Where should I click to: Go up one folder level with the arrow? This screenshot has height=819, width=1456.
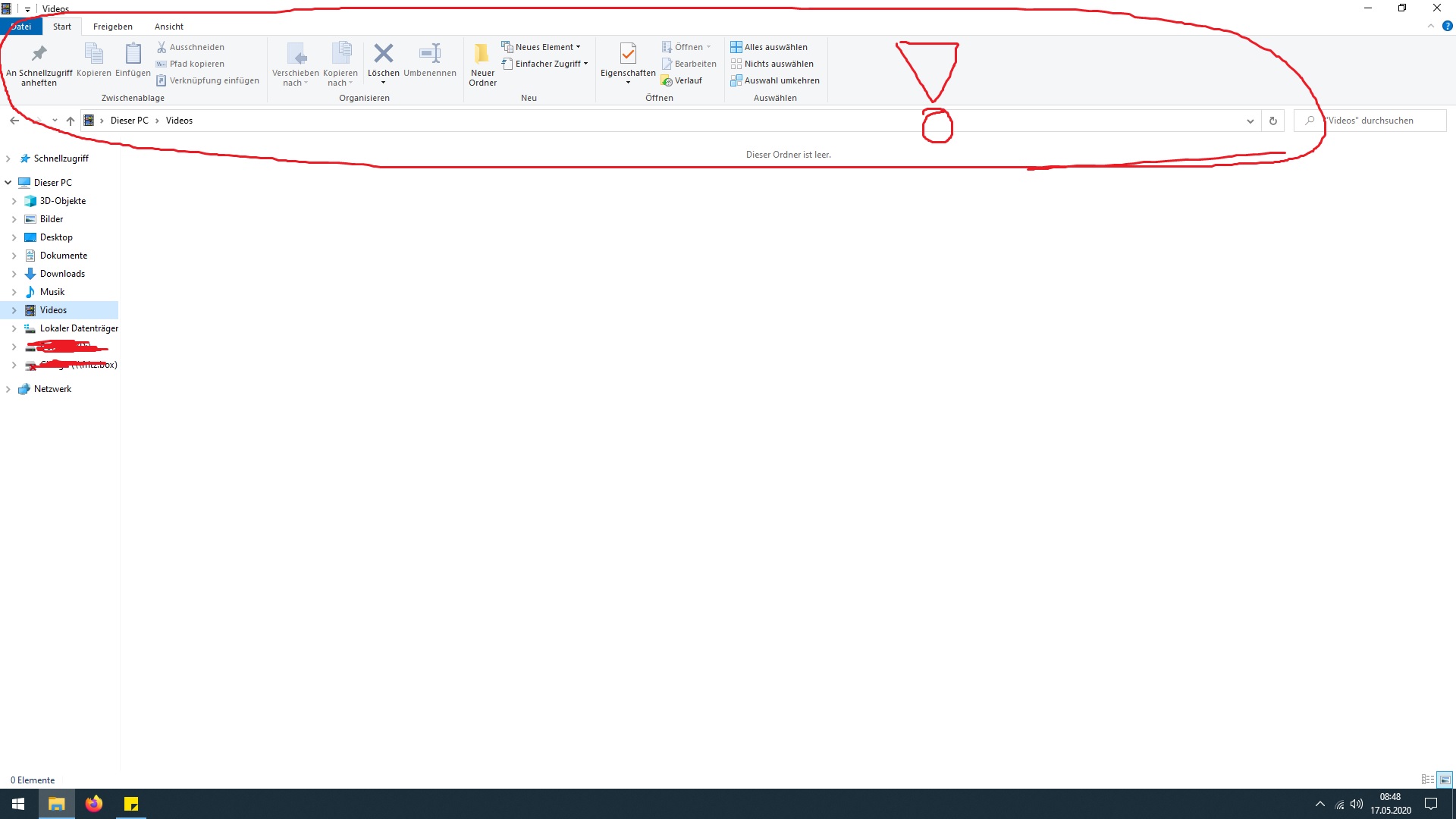(71, 121)
